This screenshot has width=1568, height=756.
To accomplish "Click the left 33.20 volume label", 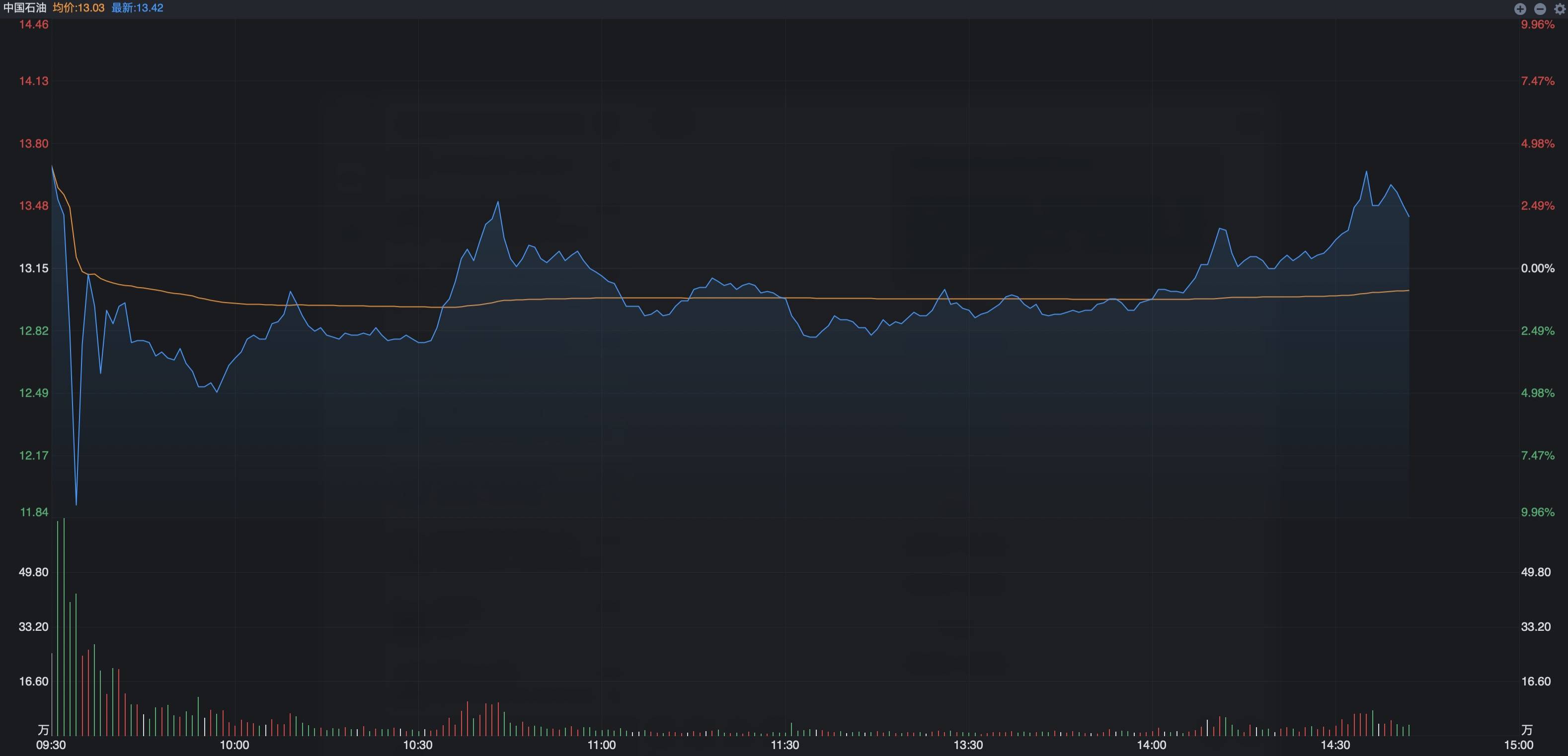I will coord(33,627).
